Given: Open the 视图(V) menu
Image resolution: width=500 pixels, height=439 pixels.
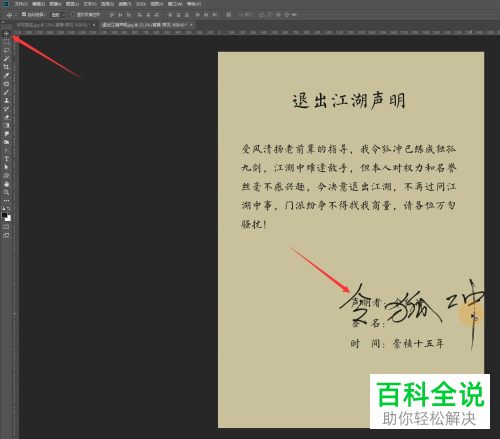Looking at the screenshot, I should (157, 4).
